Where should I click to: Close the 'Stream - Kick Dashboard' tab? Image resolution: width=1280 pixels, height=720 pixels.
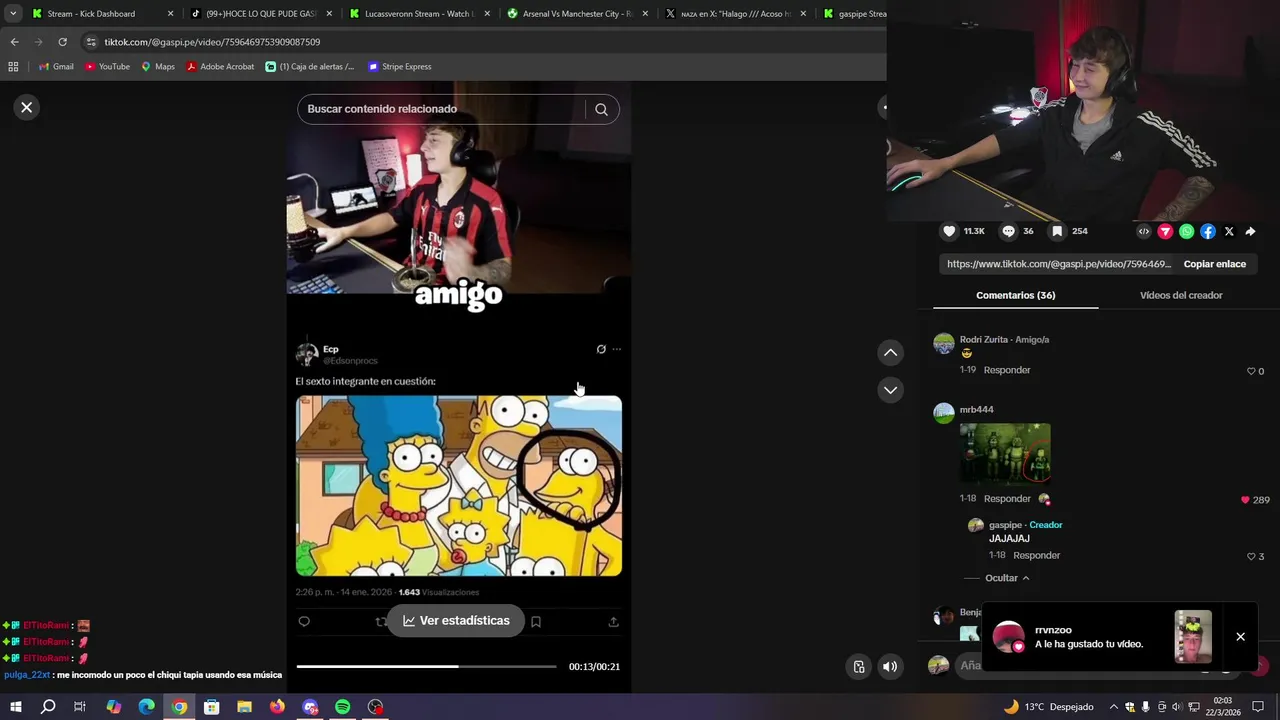tap(170, 14)
